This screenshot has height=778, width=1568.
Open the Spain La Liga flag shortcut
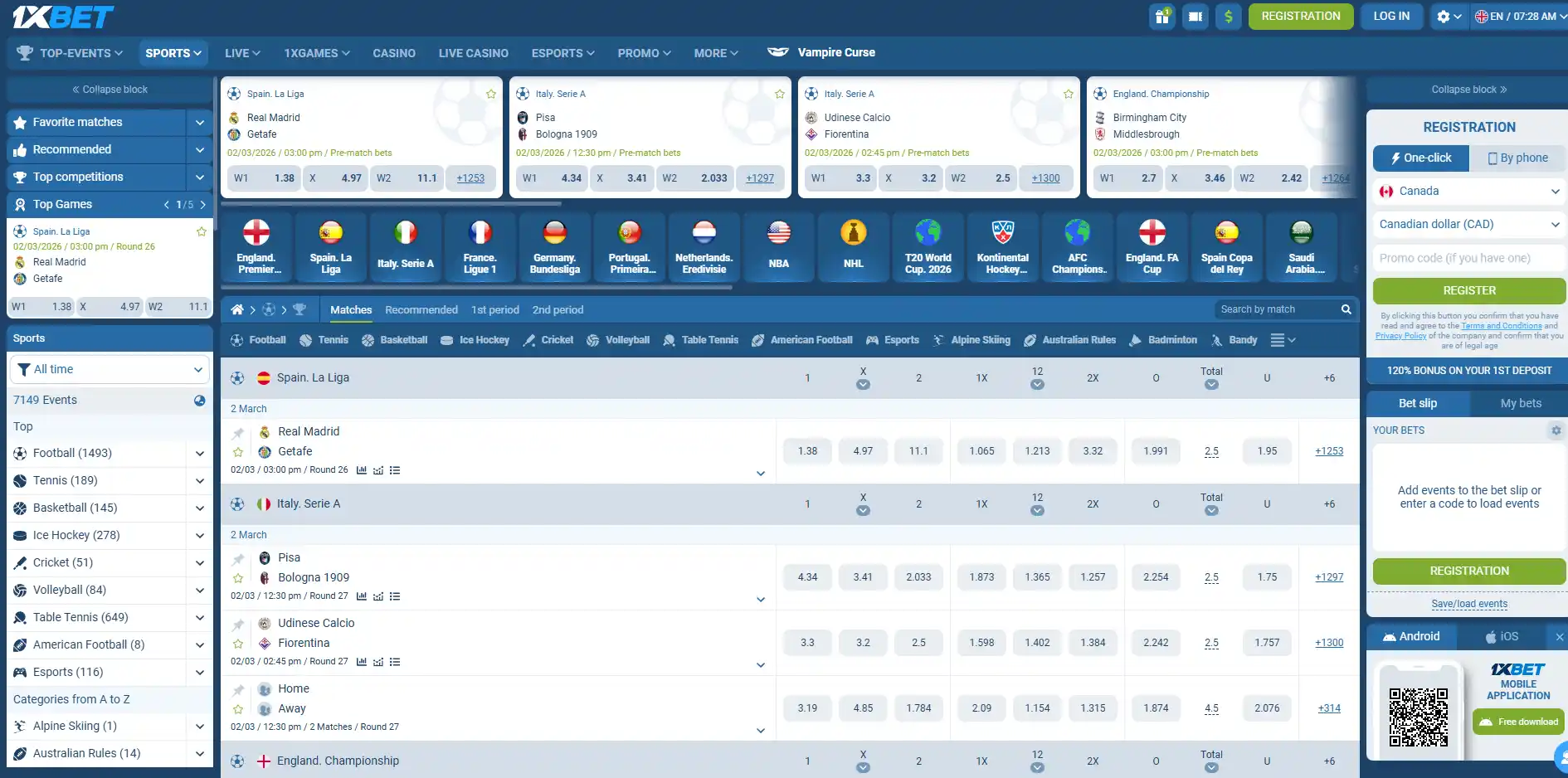coord(331,247)
